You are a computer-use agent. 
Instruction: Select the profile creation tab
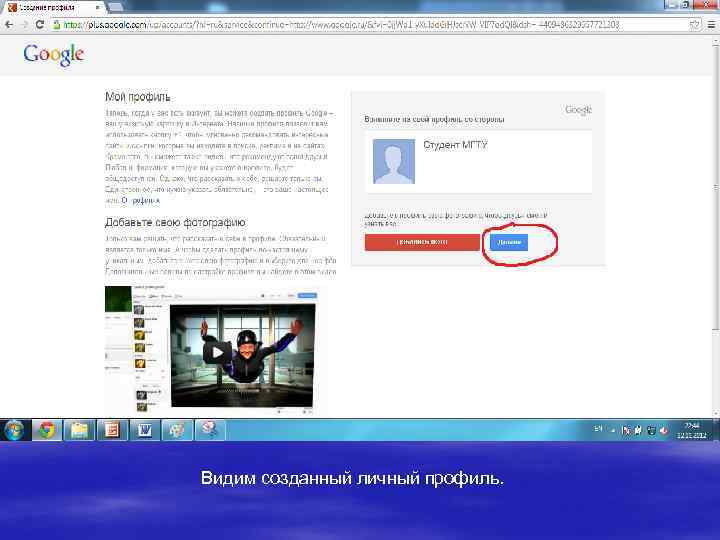click(x=53, y=7)
